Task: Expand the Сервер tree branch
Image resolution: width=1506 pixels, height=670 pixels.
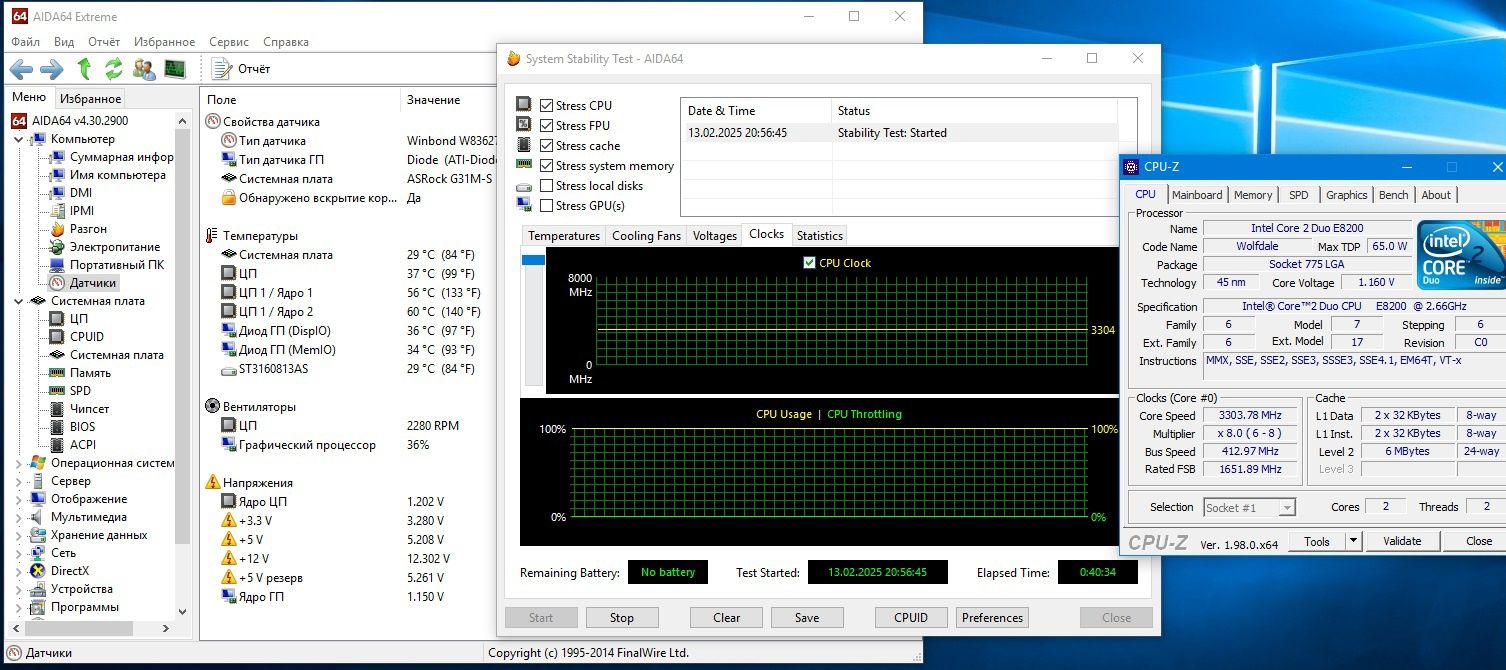Action: click(19, 481)
